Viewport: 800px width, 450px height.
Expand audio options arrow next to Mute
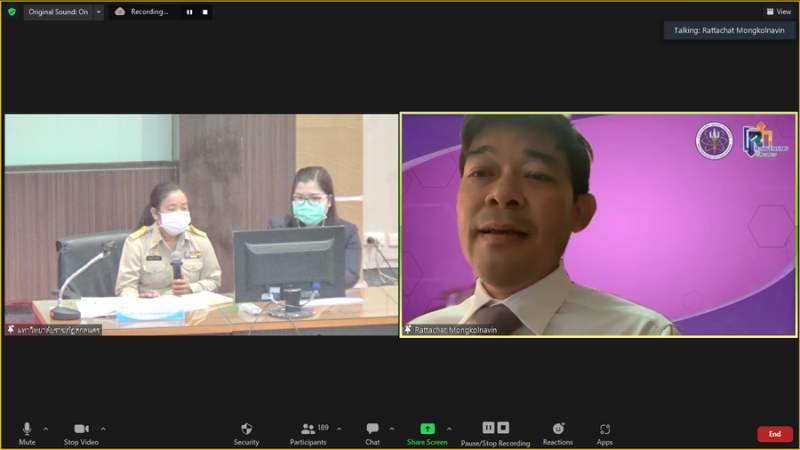tap(45, 429)
